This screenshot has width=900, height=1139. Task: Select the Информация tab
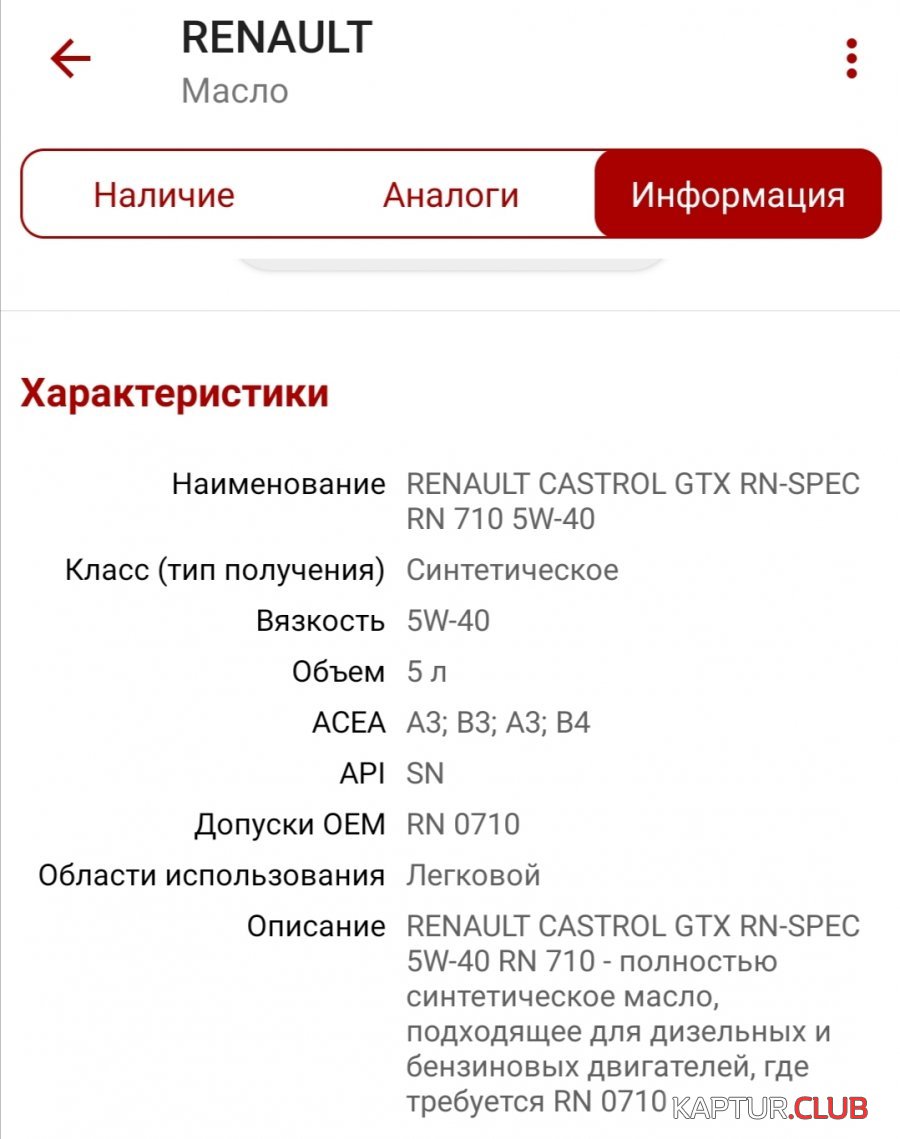tap(738, 194)
